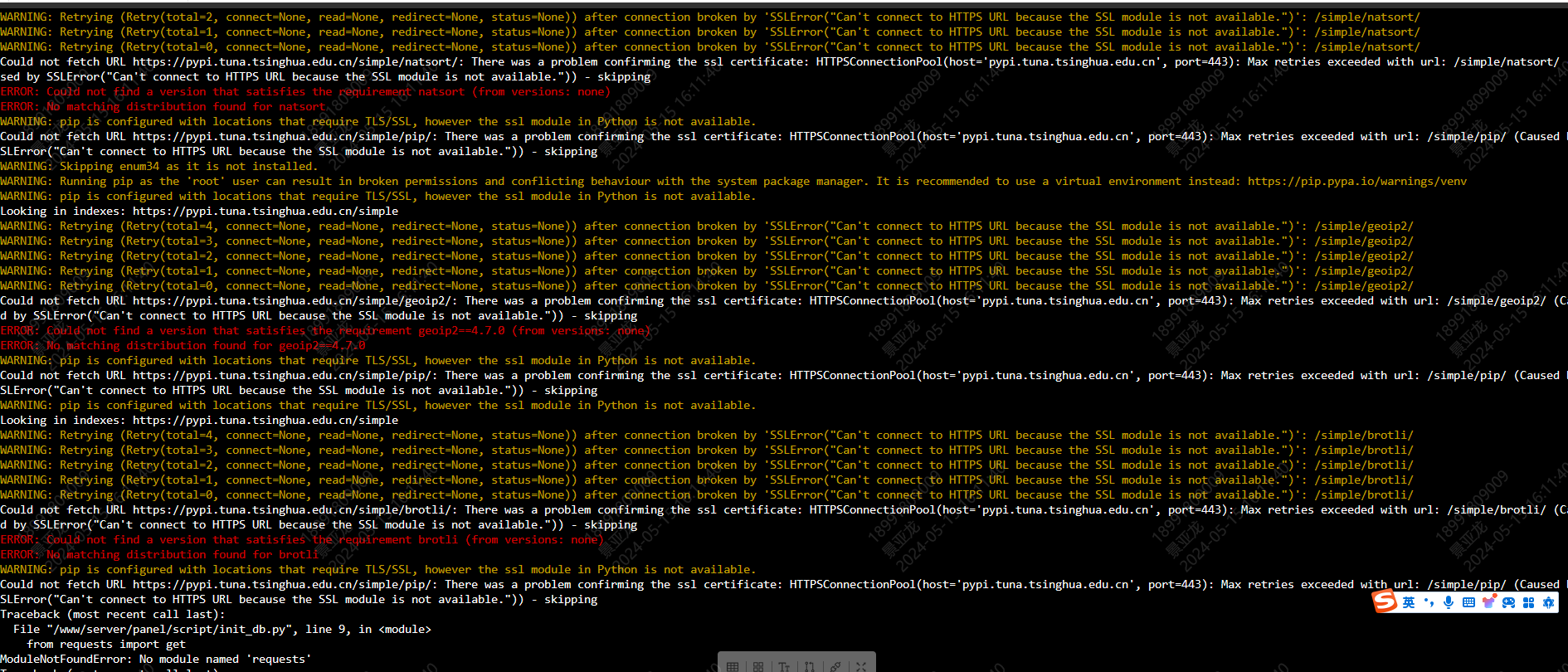Click the init_db.py traceback file path
Viewport: 1568px width, 672px height.
(168, 630)
